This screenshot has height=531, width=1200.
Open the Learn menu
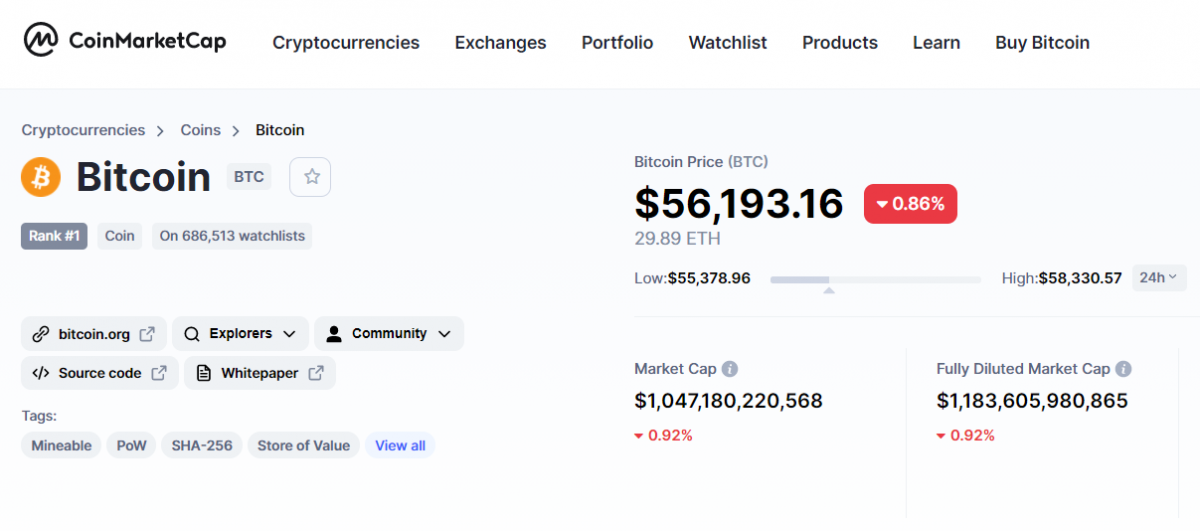click(x=936, y=43)
